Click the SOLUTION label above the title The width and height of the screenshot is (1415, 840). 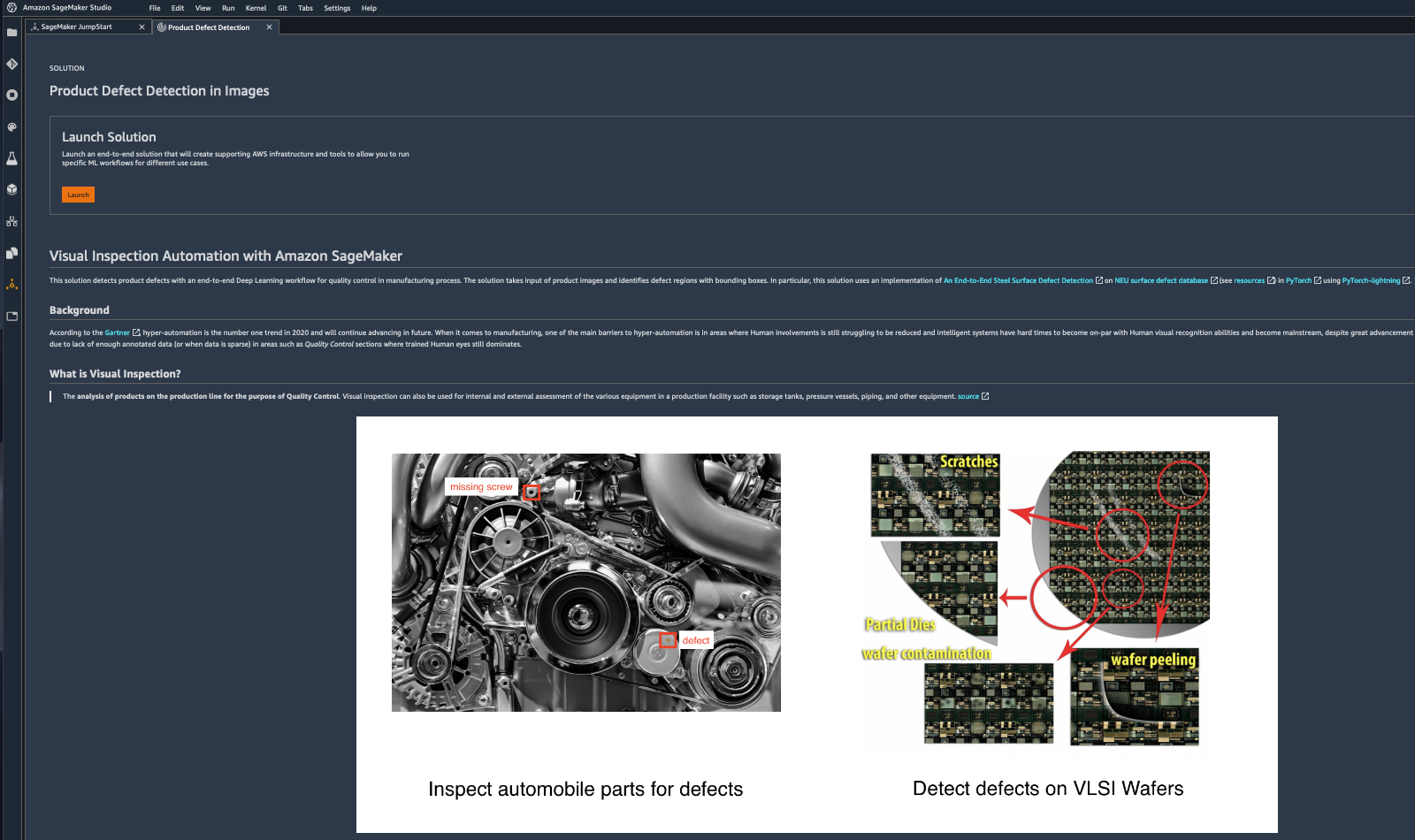click(x=67, y=68)
